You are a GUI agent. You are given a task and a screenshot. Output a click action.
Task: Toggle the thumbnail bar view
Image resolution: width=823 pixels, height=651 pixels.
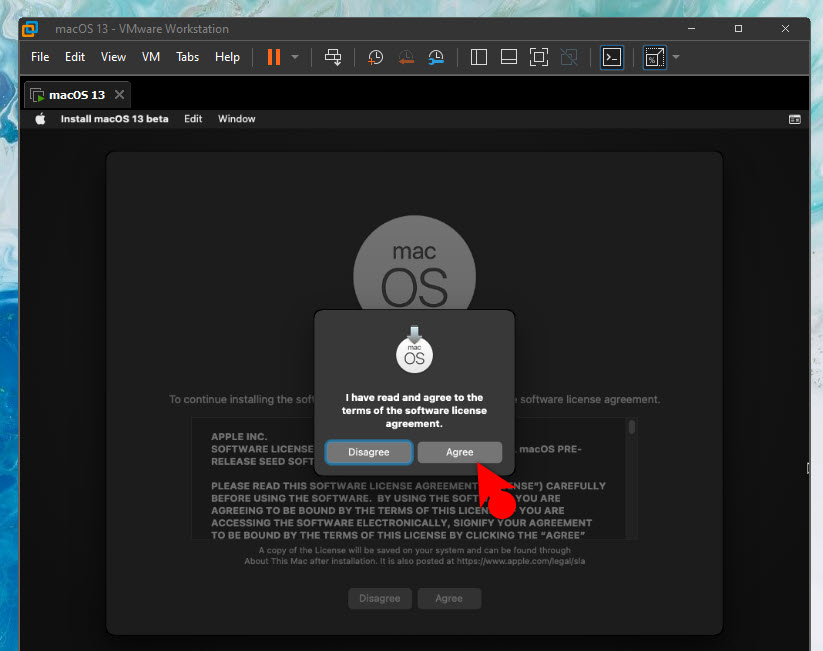pos(509,57)
